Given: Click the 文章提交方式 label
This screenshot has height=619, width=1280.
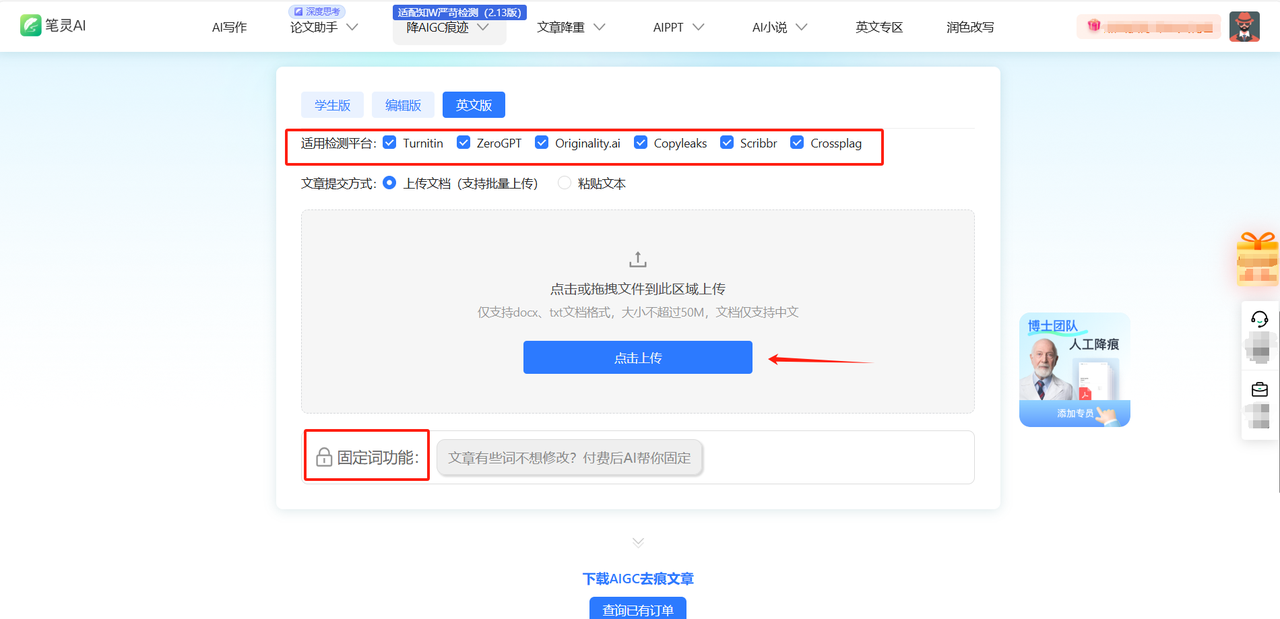Looking at the screenshot, I should [339, 183].
